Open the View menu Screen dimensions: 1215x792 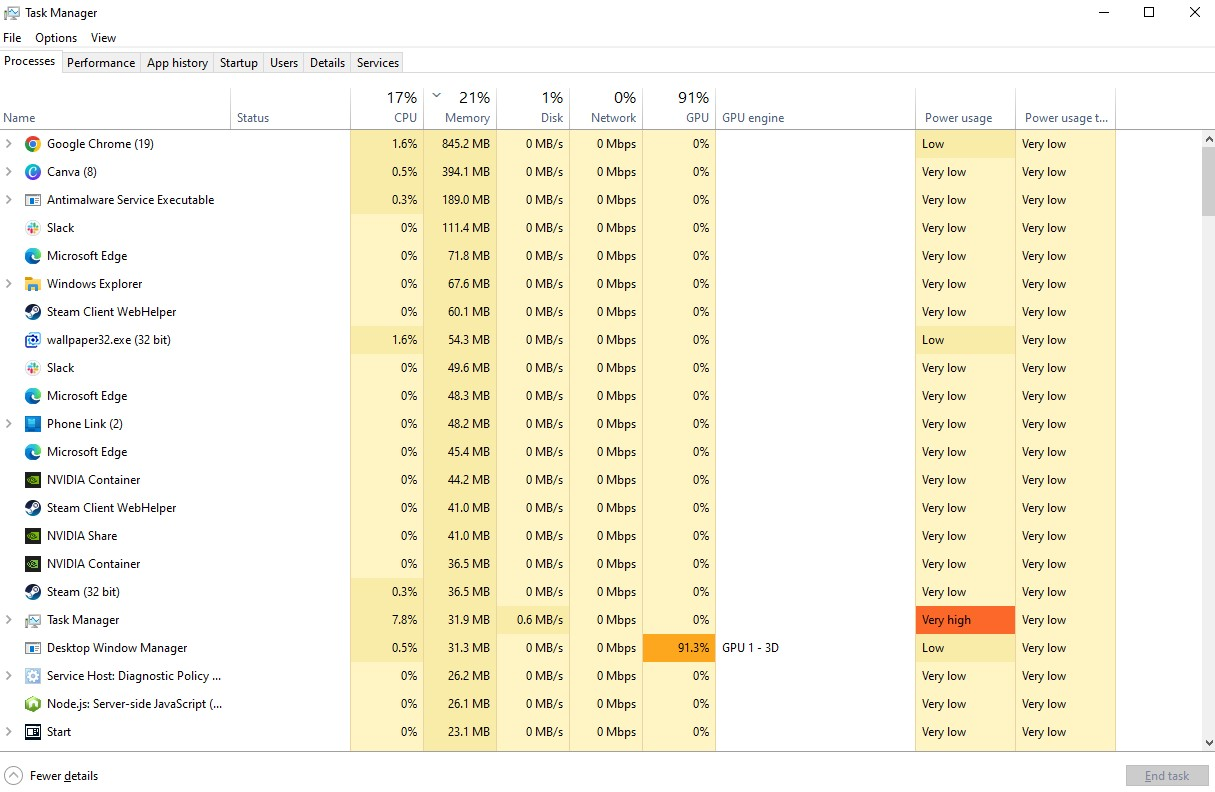pyautogui.click(x=104, y=38)
